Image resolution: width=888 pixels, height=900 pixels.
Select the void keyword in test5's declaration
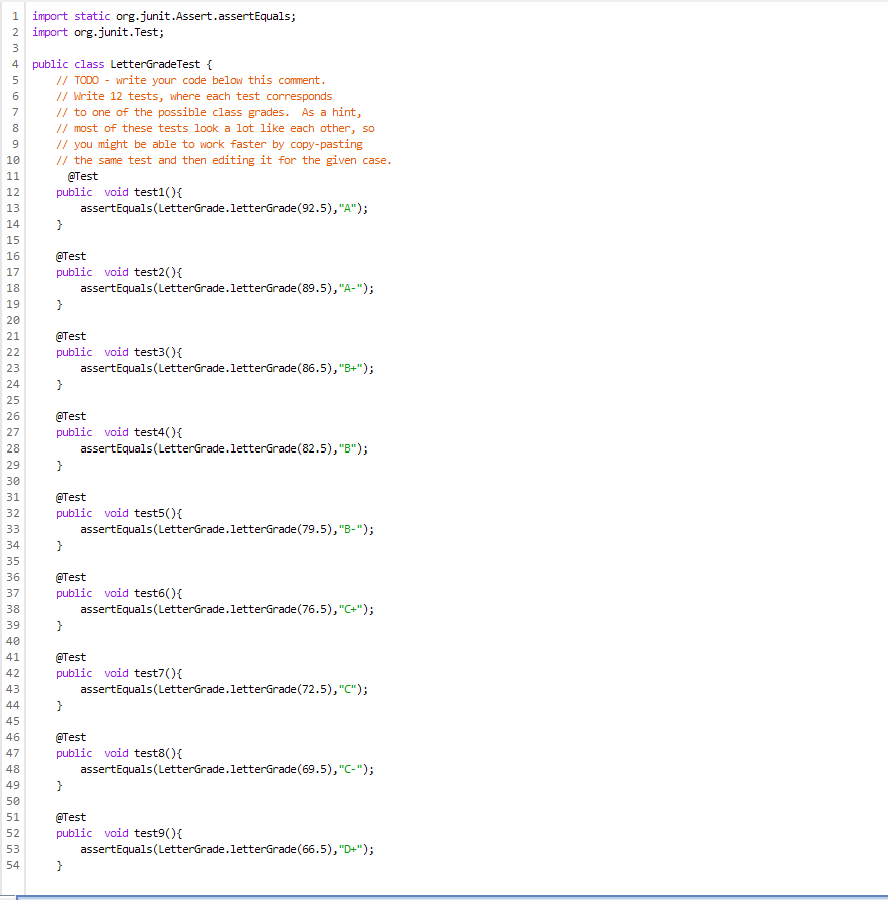coord(116,512)
